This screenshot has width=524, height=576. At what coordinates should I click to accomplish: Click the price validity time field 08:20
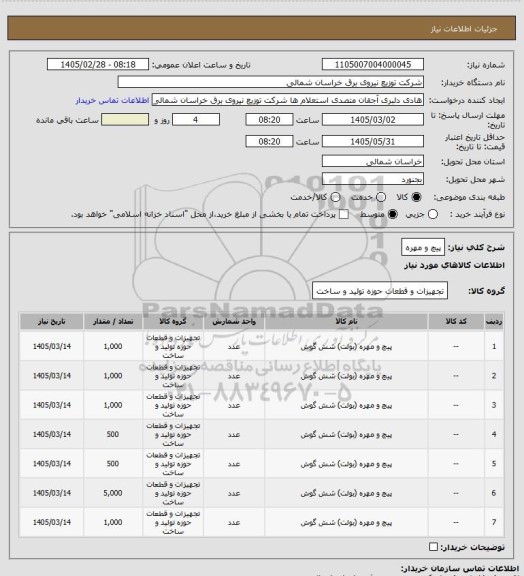tap(269, 141)
